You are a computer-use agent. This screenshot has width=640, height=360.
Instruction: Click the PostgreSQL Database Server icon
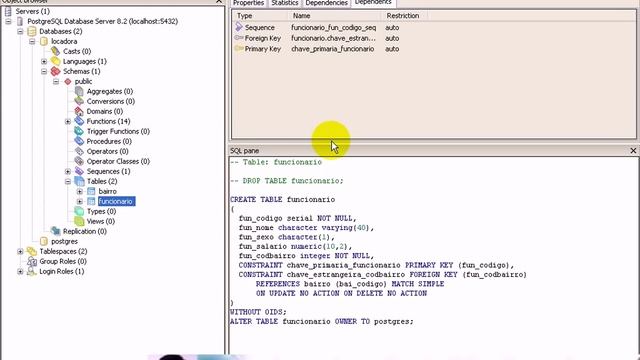20,21
